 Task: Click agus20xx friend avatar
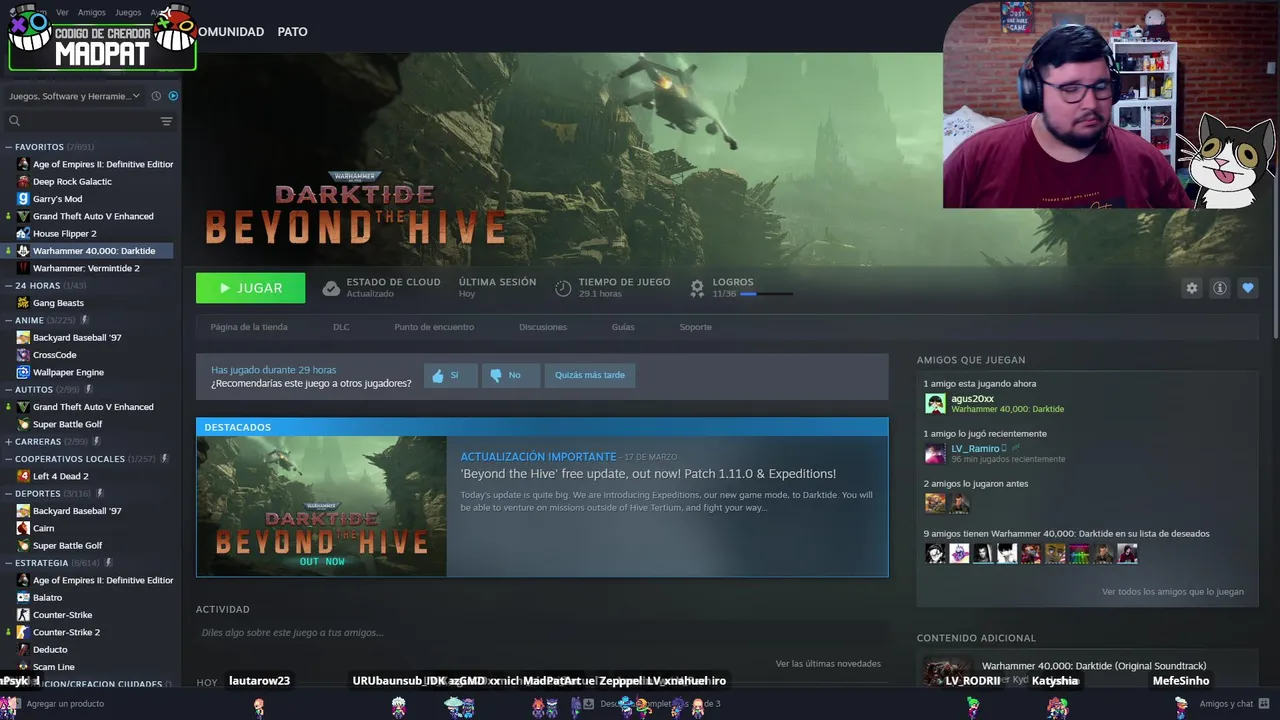click(935, 403)
